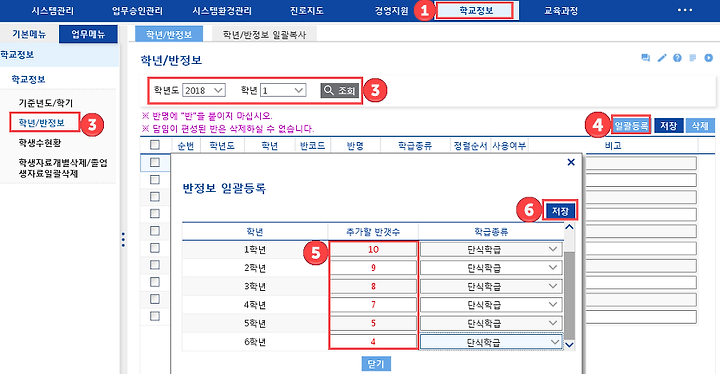Open the 경영지원 top menu

(391, 11)
